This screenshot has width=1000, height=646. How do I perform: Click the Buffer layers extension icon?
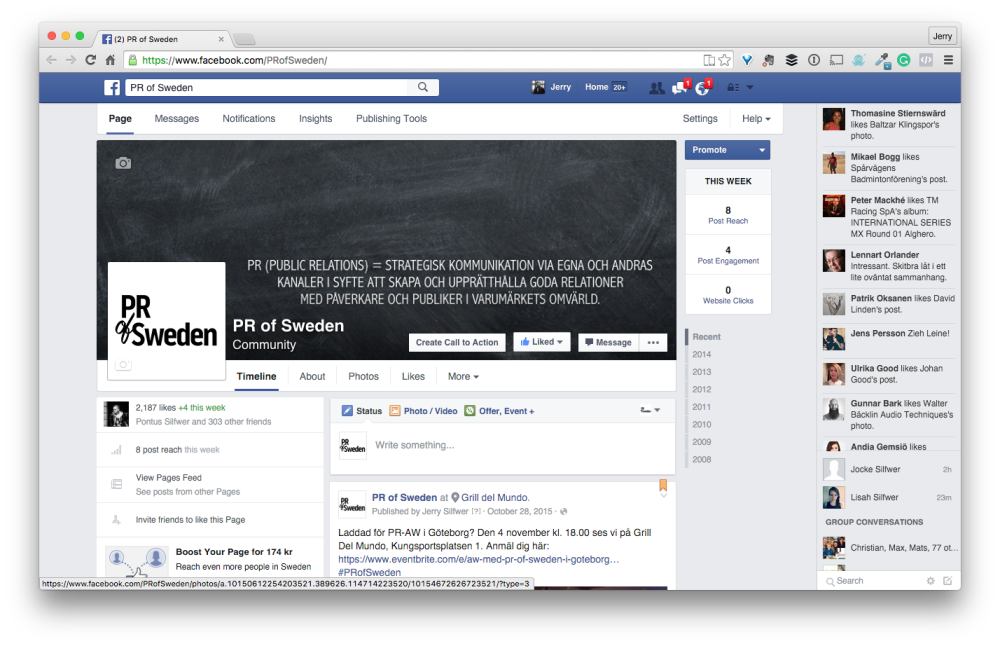click(791, 60)
